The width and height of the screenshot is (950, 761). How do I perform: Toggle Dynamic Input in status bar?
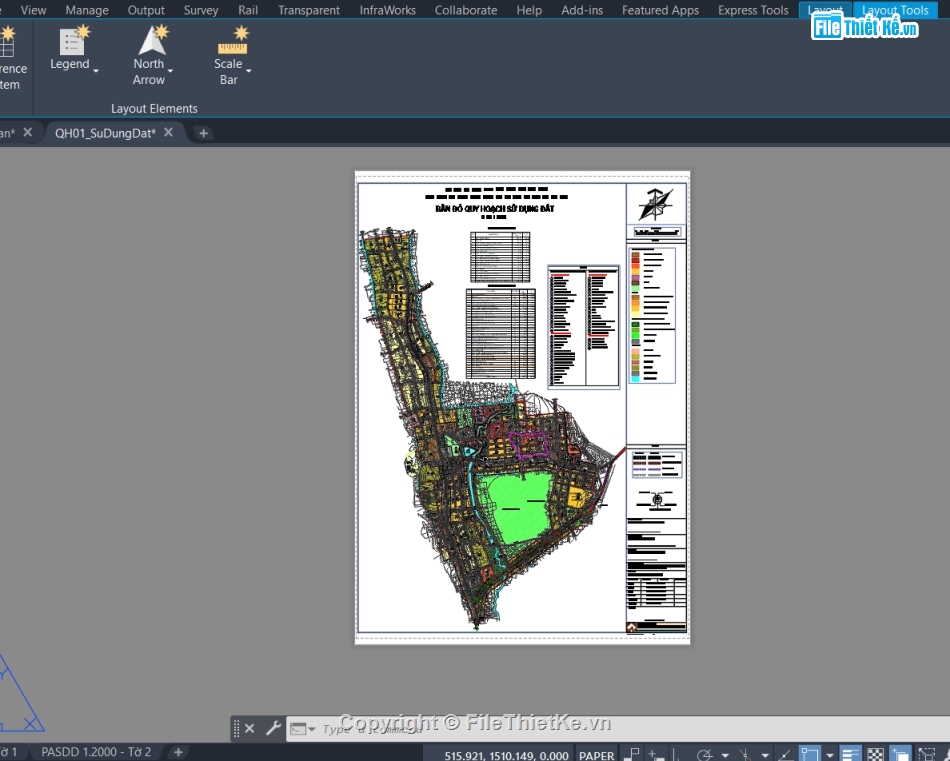[656, 754]
